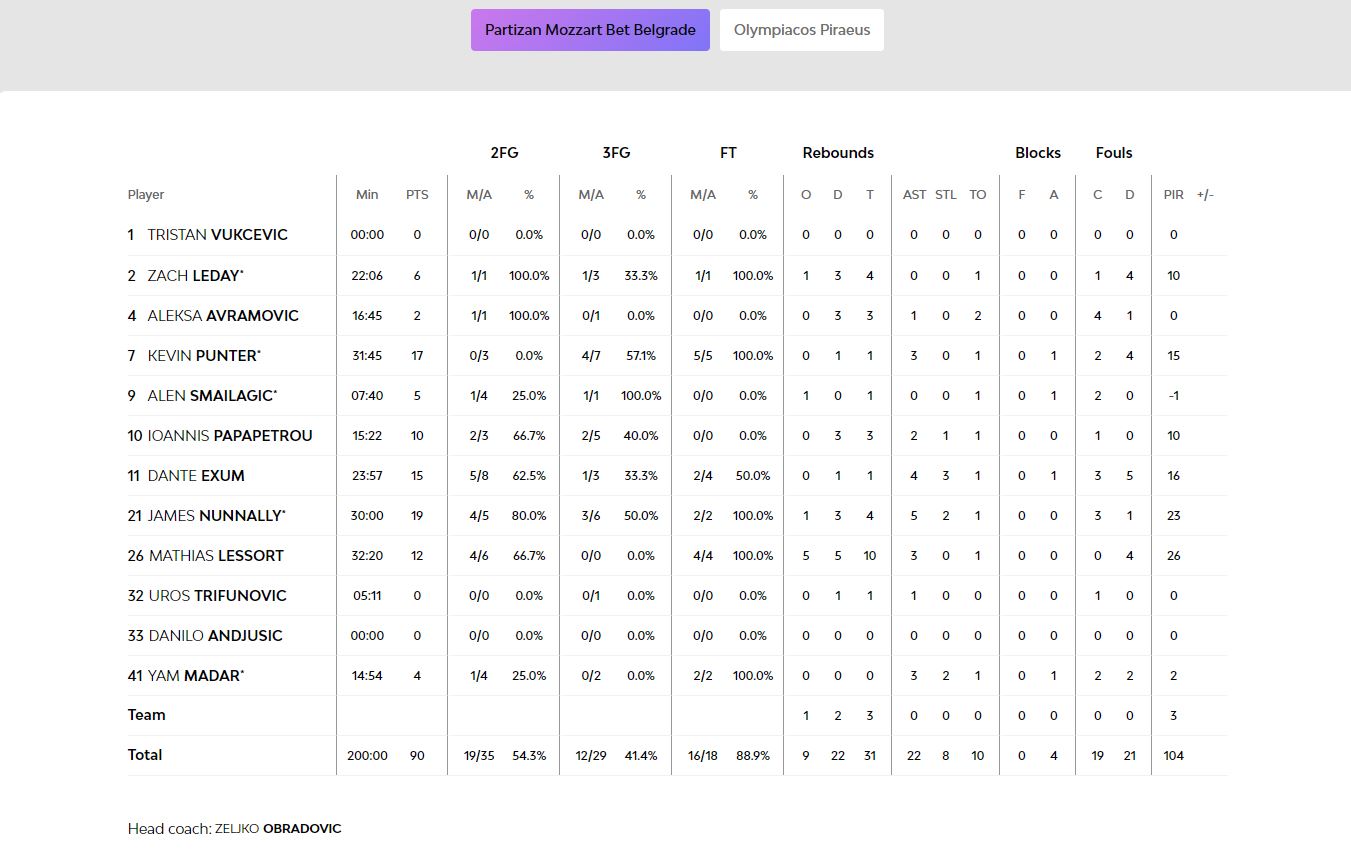Click the AST column header

[x=914, y=195]
